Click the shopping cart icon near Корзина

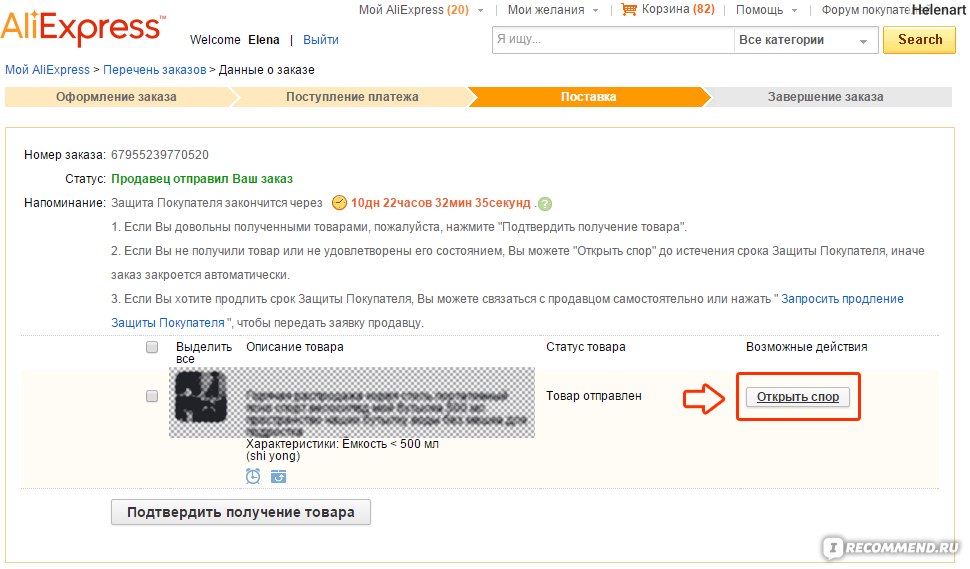tap(628, 10)
